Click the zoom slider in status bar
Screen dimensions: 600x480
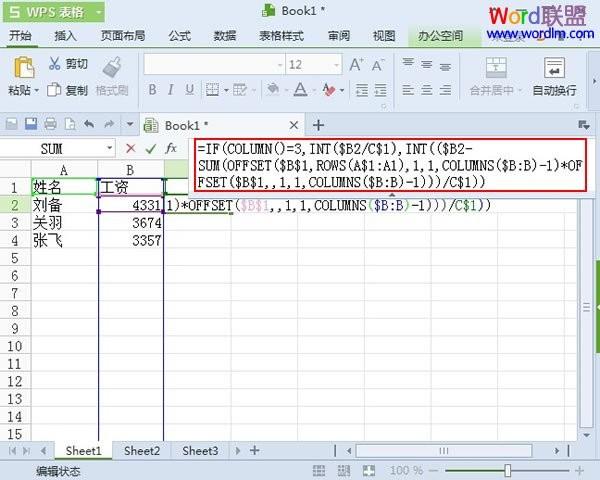[508, 470]
